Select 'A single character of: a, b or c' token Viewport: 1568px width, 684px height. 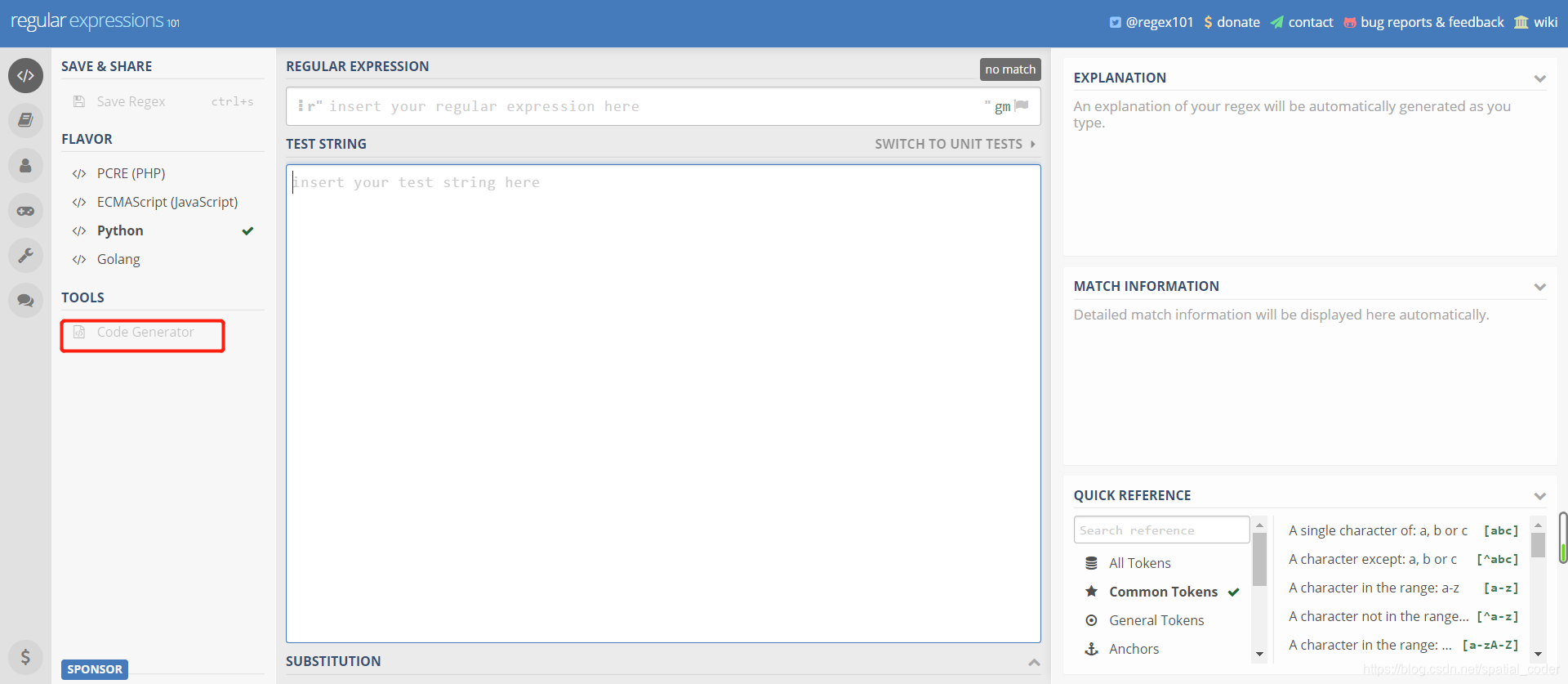pos(1403,530)
